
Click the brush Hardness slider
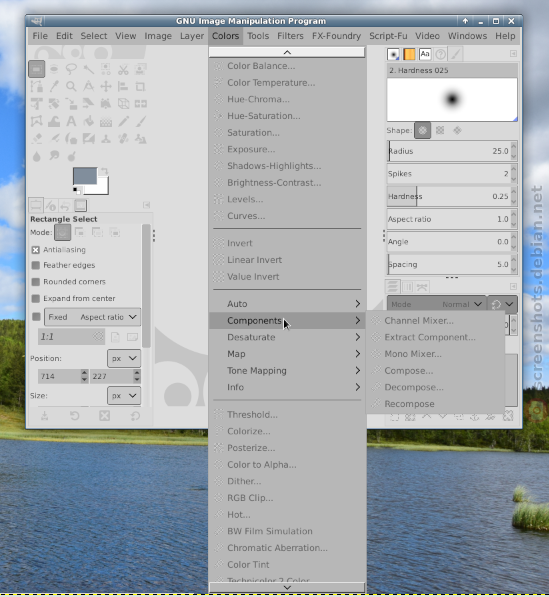tap(448, 196)
